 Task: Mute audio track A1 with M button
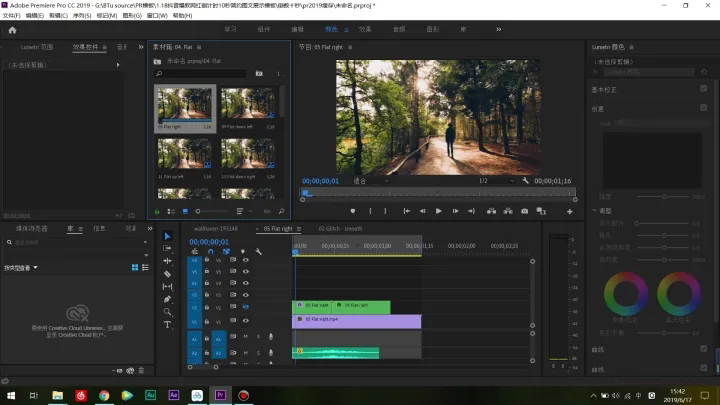coord(245,337)
